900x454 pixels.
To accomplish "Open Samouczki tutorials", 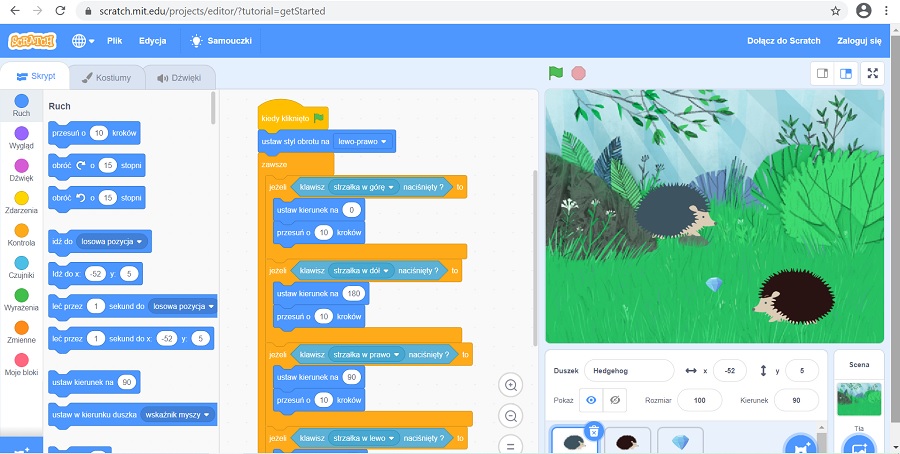I will (221, 41).
